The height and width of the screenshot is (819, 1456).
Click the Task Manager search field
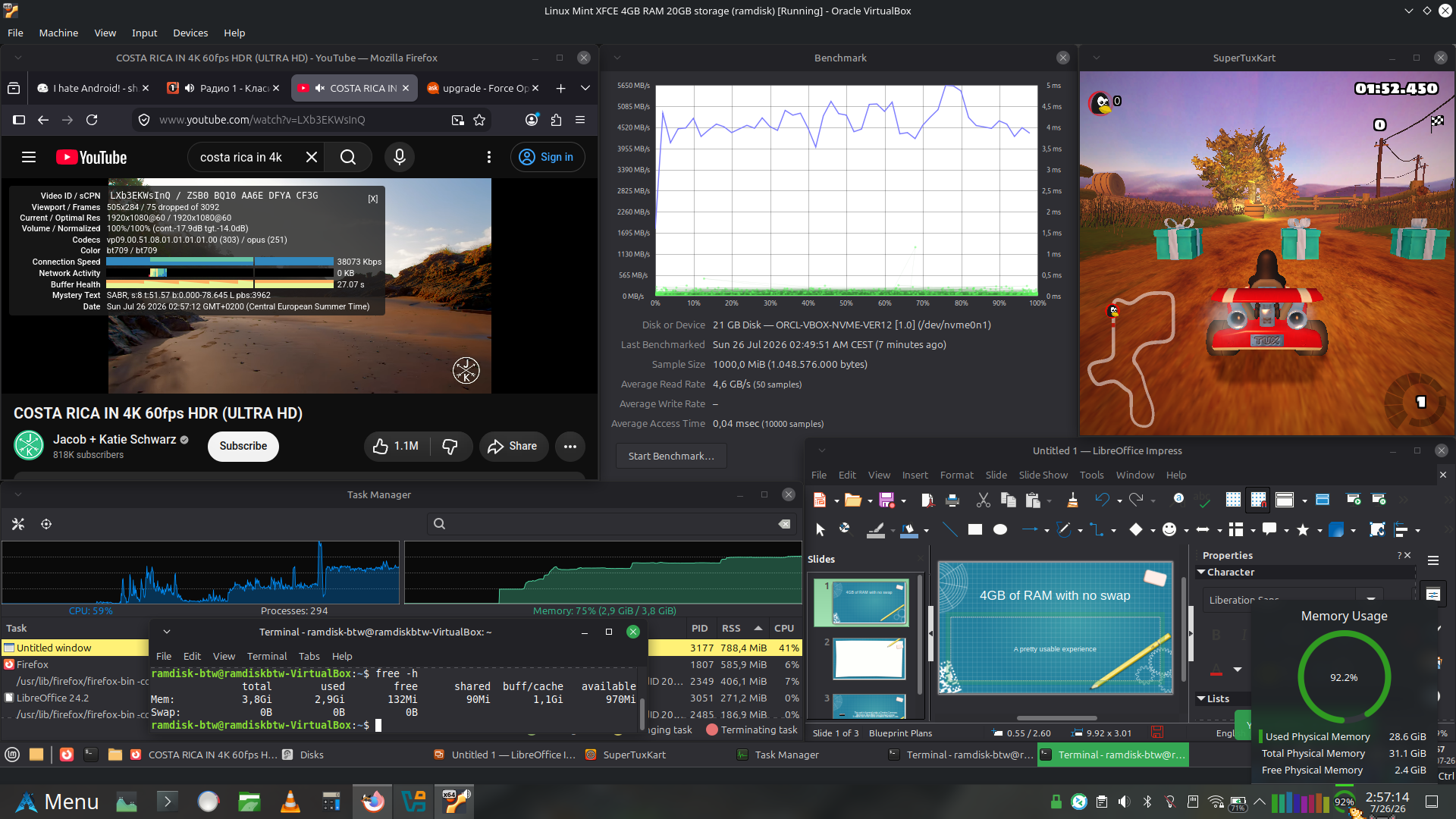coord(611,524)
